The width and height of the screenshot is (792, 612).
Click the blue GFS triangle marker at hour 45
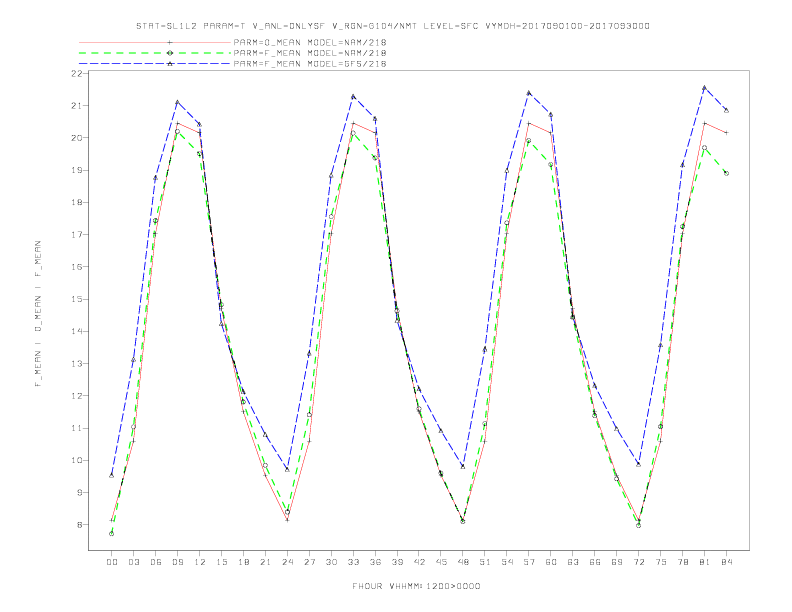(441, 431)
